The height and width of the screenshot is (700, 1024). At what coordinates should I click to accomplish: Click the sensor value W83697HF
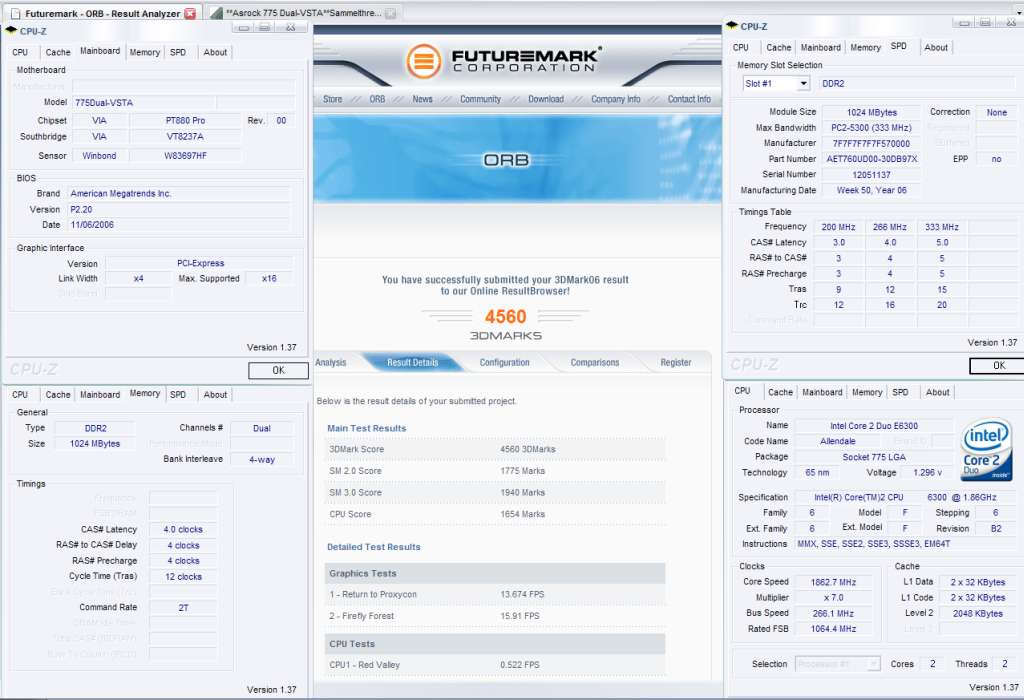pos(185,156)
